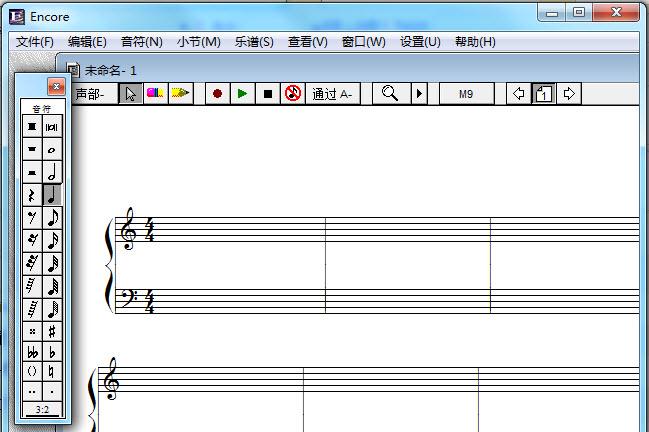Stop playback with the black square button
This screenshot has width=649, height=432.
pyautogui.click(x=268, y=94)
